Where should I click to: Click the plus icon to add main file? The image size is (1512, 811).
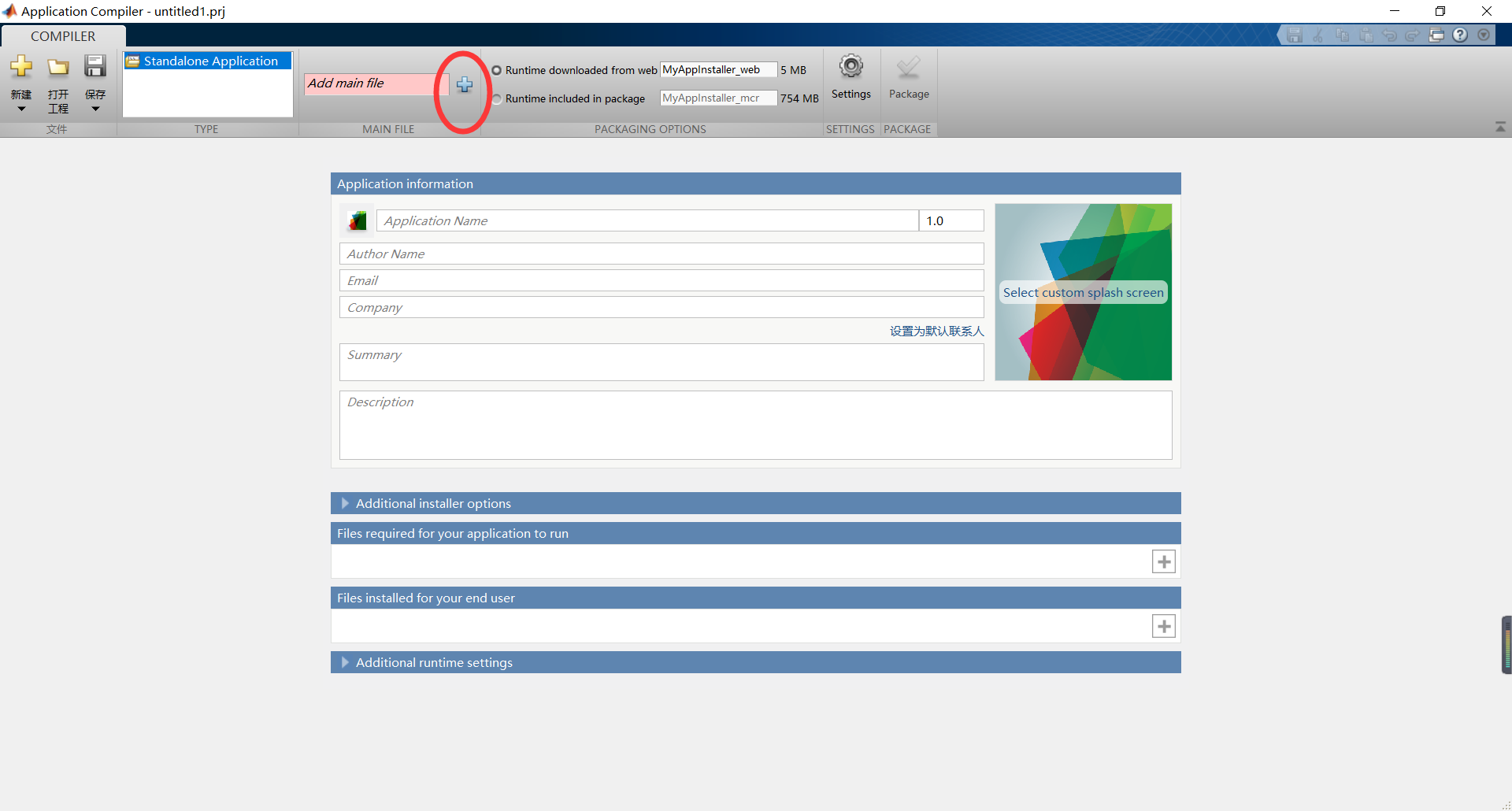465,84
